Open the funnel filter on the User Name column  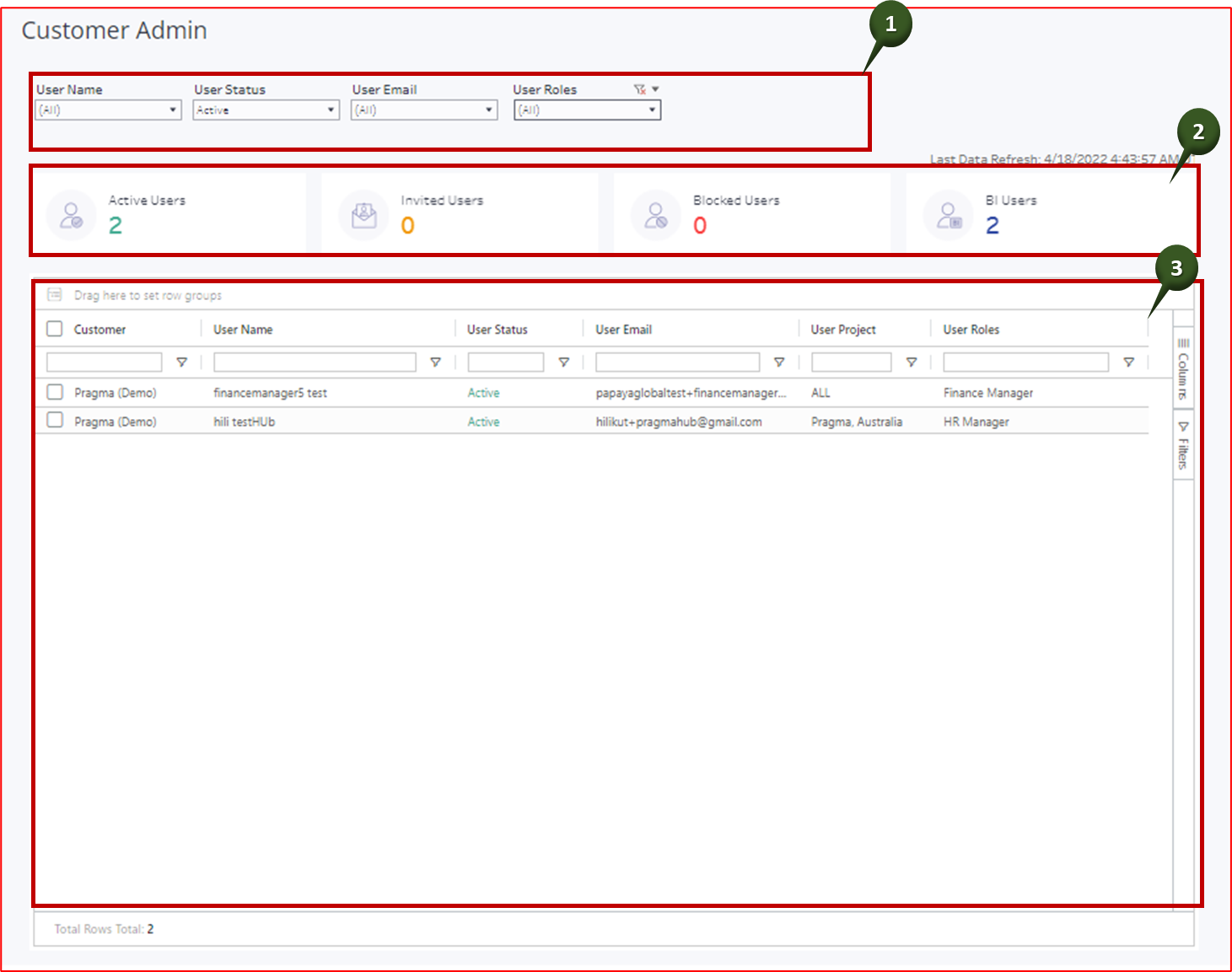coord(436,362)
